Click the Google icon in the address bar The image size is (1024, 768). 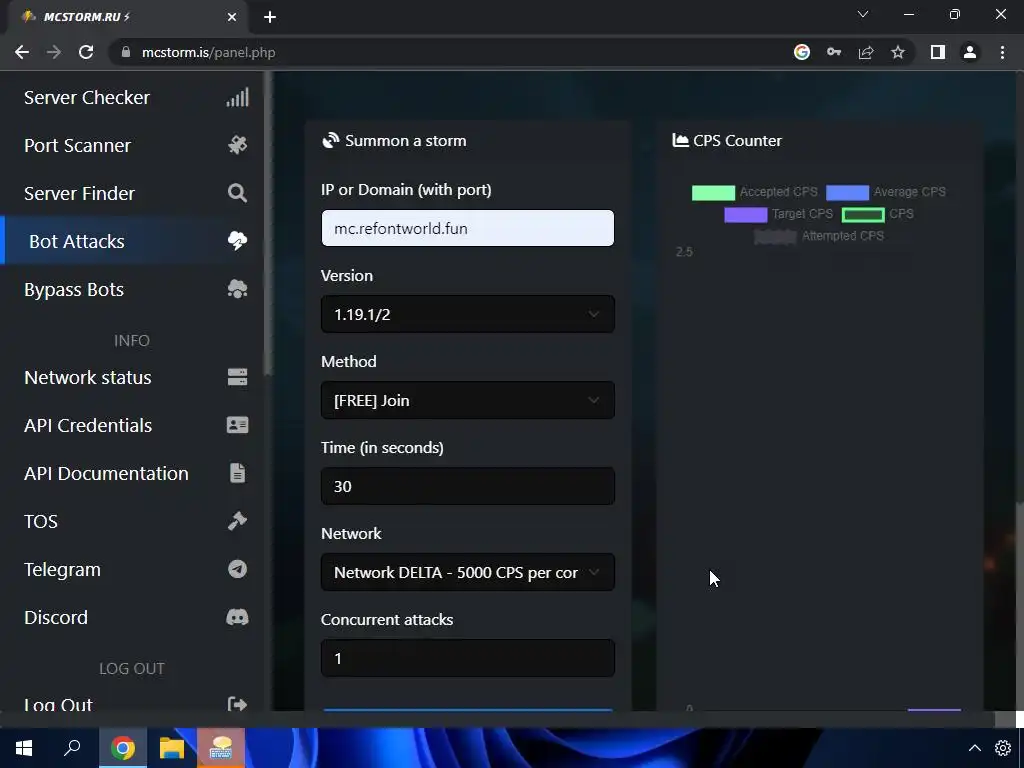[801, 52]
